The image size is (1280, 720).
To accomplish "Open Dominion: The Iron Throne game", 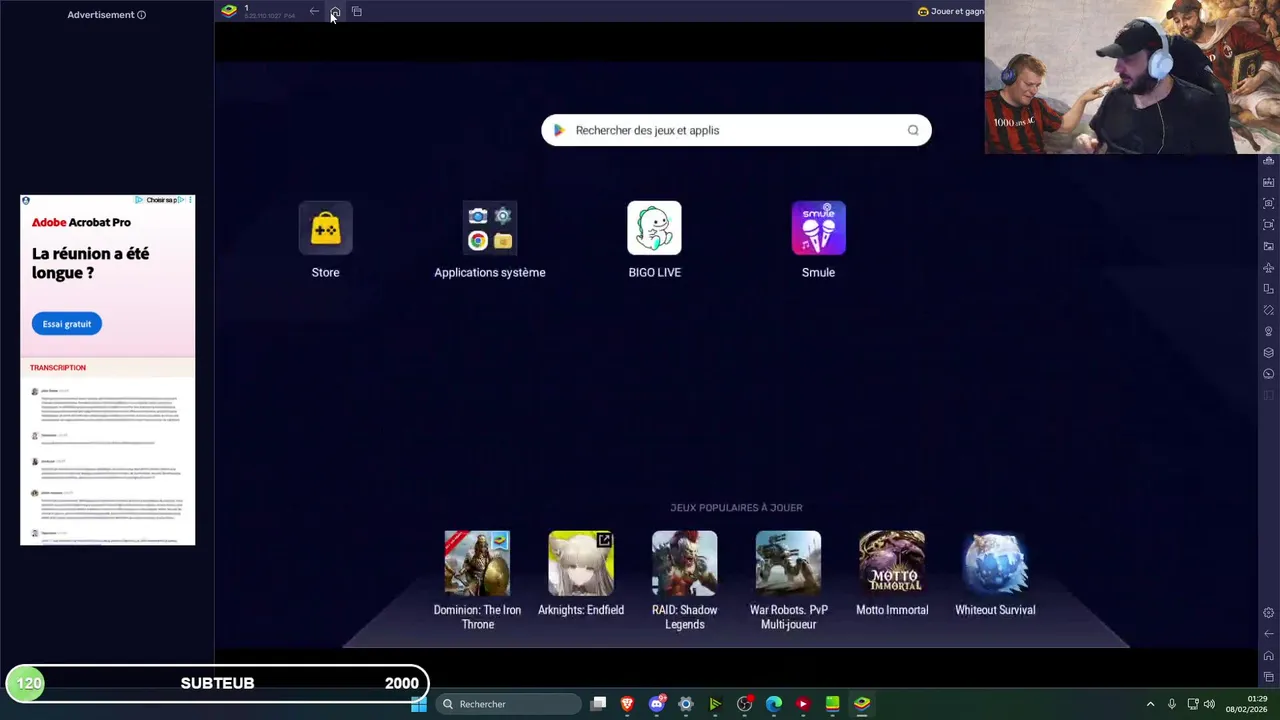I will pyautogui.click(x=477, y=563).
